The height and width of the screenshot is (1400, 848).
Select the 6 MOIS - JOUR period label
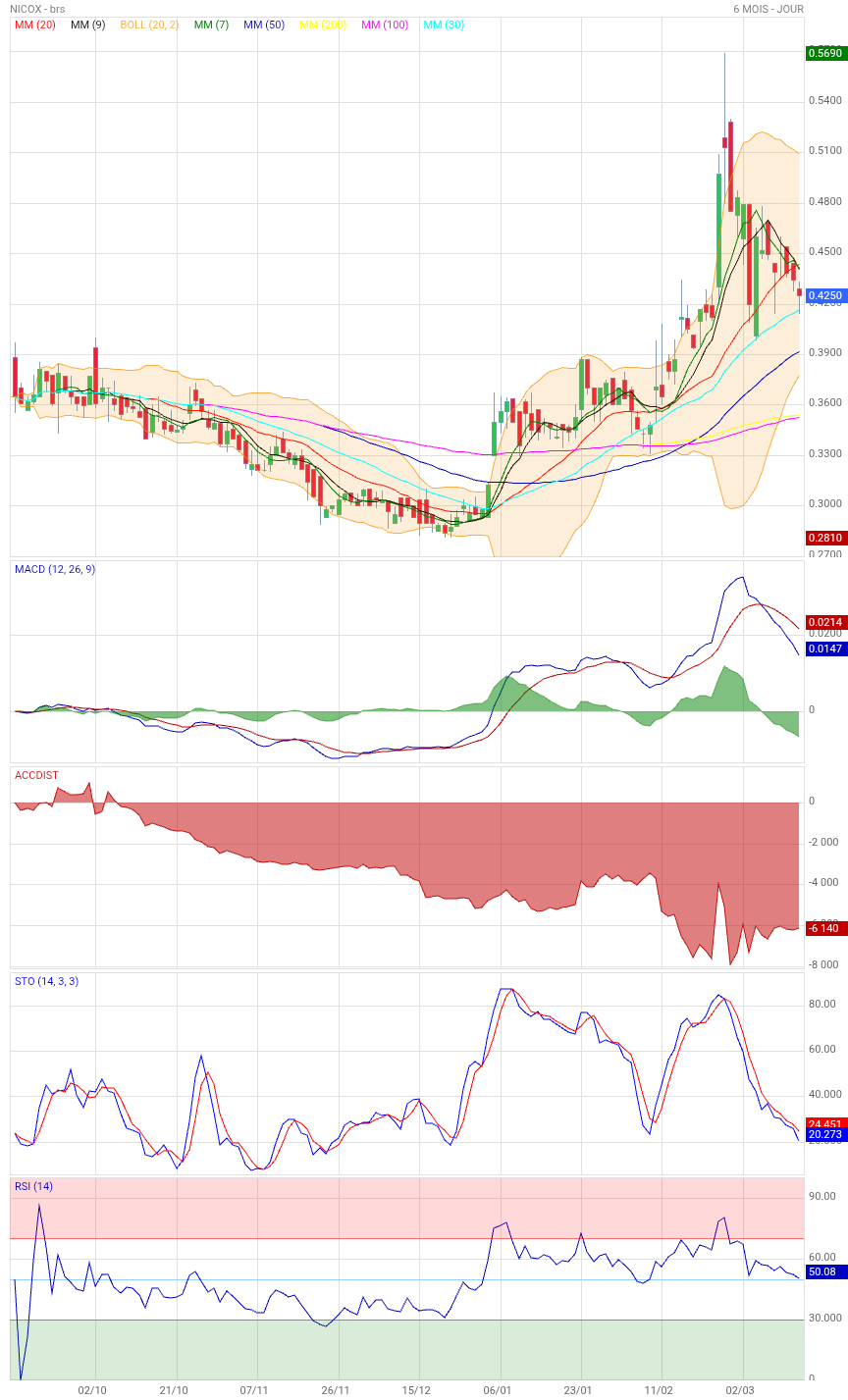768,9
